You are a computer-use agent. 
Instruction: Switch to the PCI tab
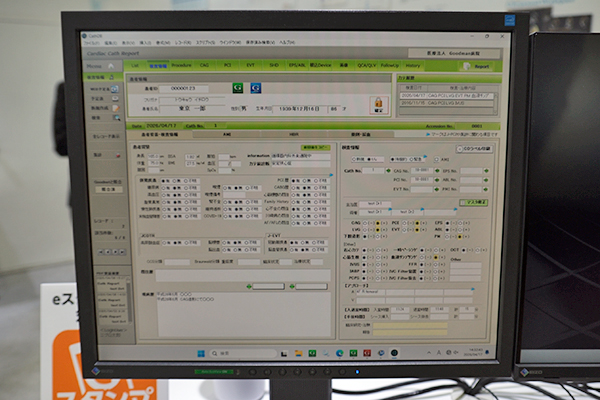pos(227,65)
